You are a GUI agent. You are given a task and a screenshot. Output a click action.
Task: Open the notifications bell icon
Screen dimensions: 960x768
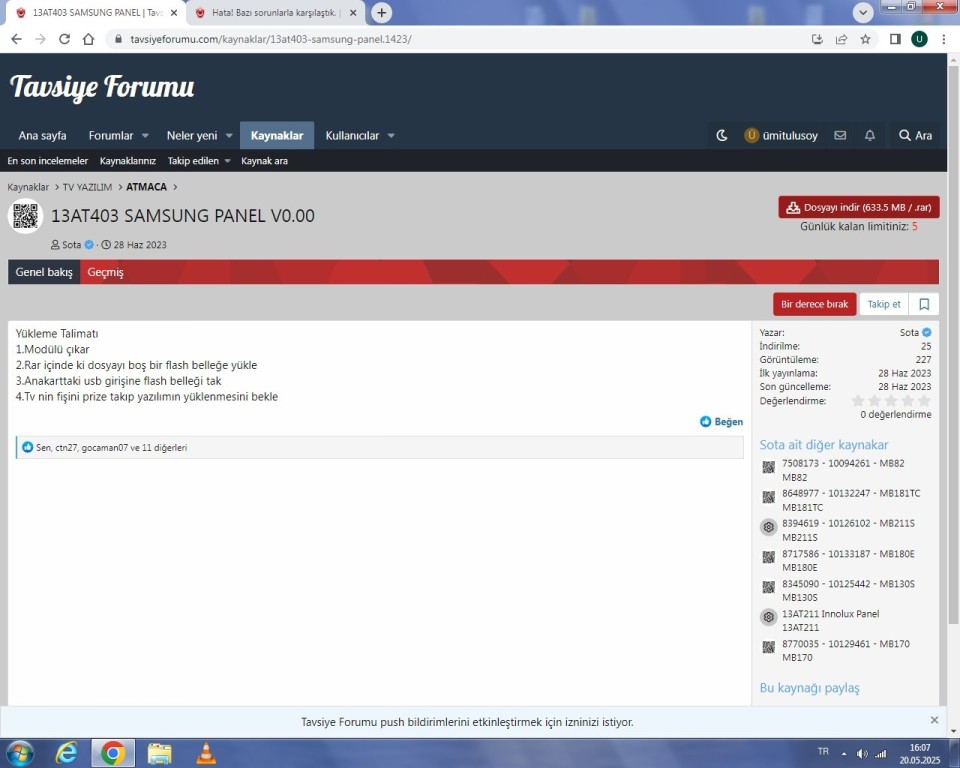869,135
